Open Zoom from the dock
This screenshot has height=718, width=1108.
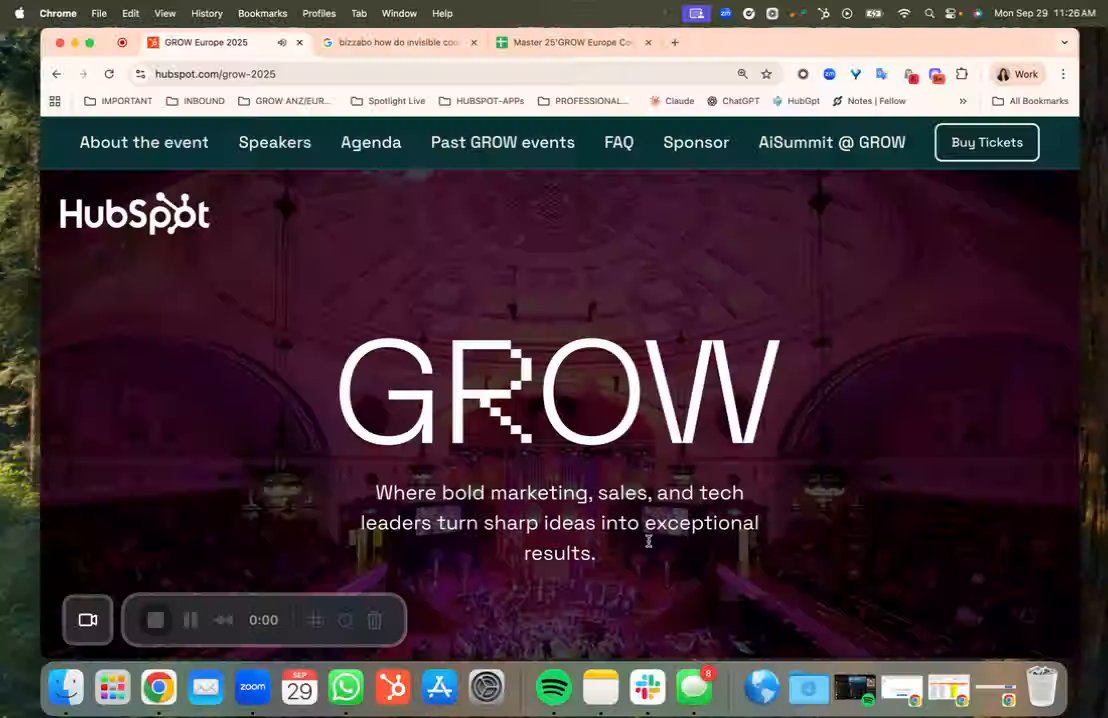(x=252, y=687)
